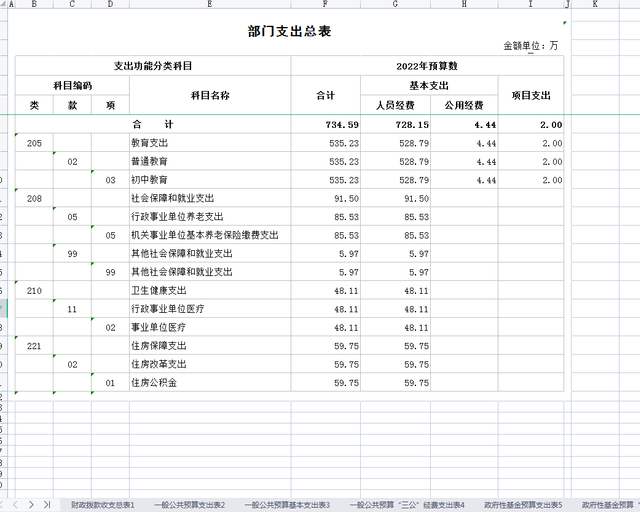Select the 一般公共预算基本支出表3 sheet tab
This screenshot has width=640, height=512.
click(x=290, y=505)
